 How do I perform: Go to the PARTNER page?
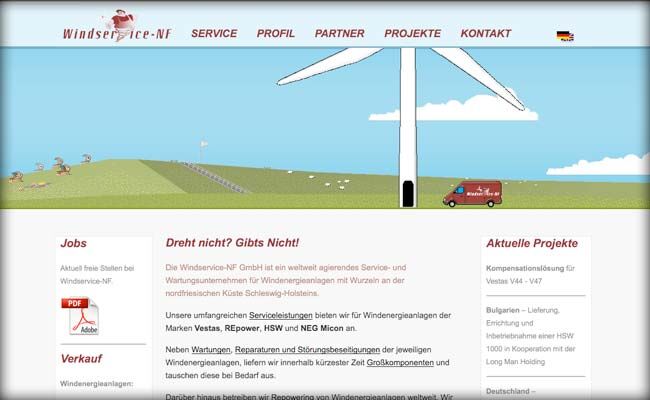point(339,33)
